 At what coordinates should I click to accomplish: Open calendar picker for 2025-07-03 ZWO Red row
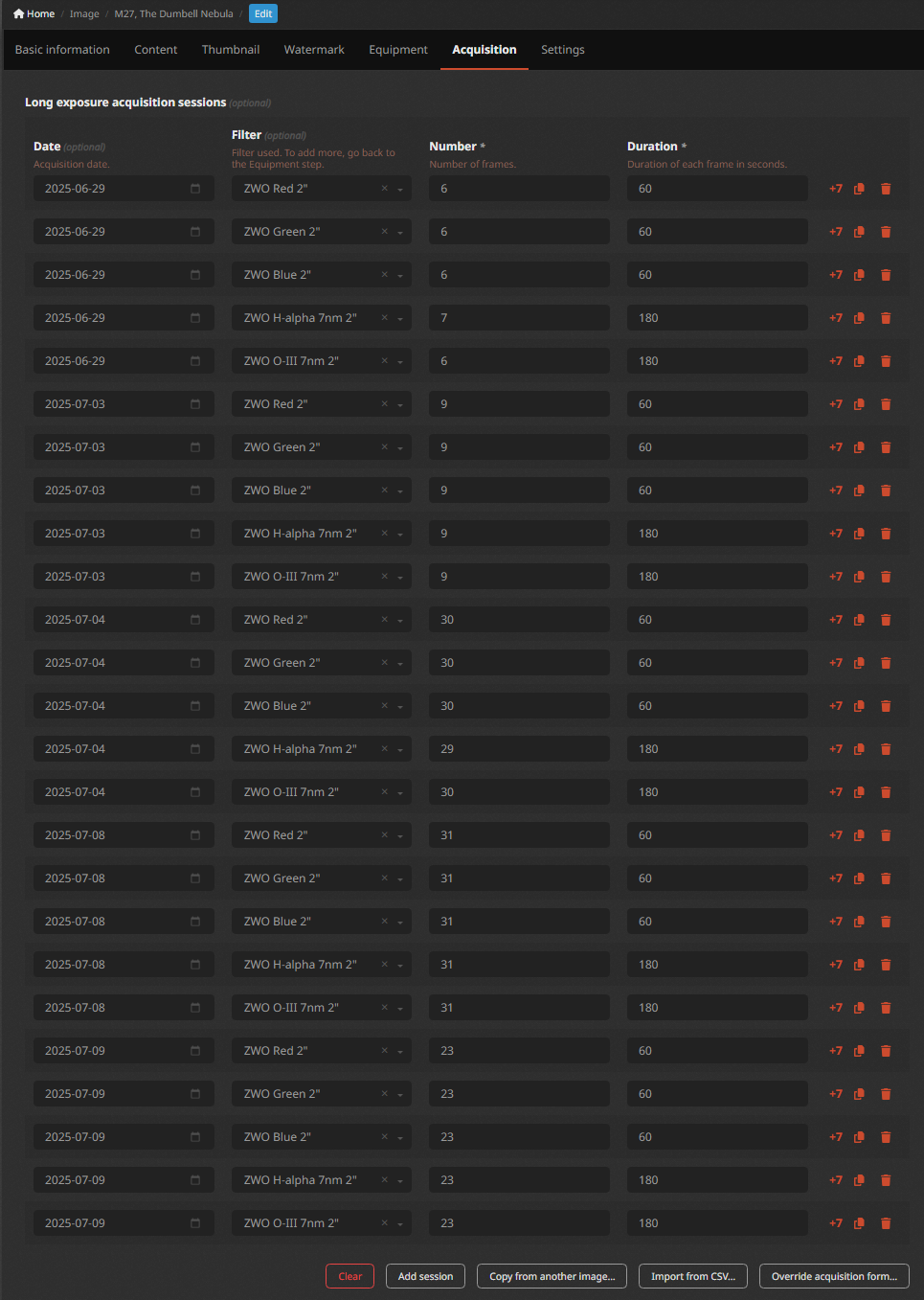click(x=195, y=404)
